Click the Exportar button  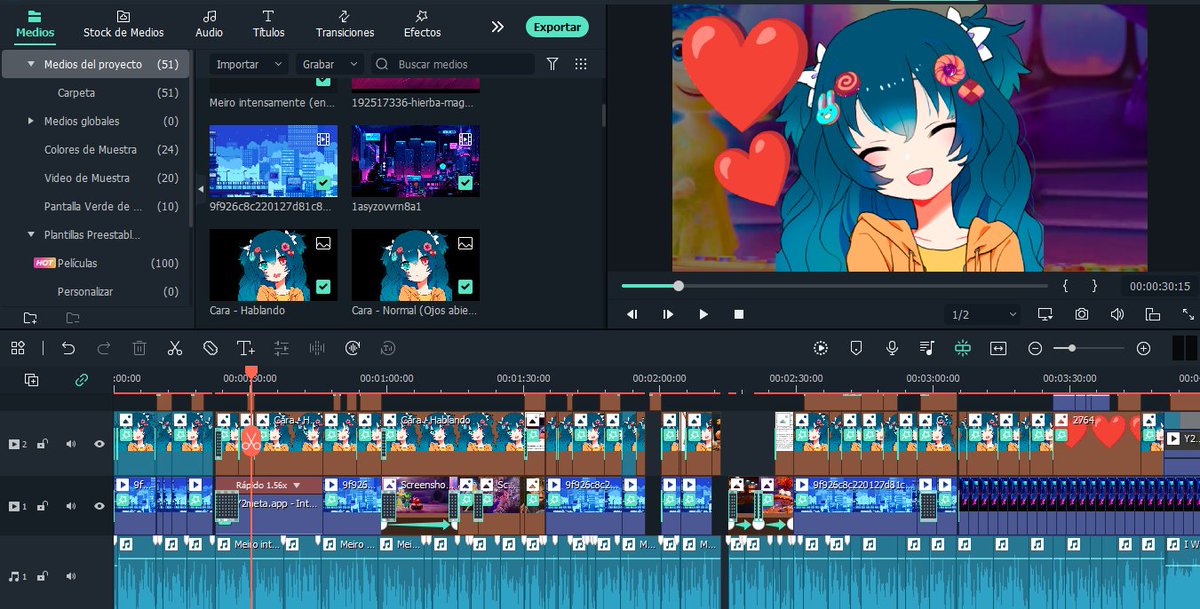tap(556, 27)
